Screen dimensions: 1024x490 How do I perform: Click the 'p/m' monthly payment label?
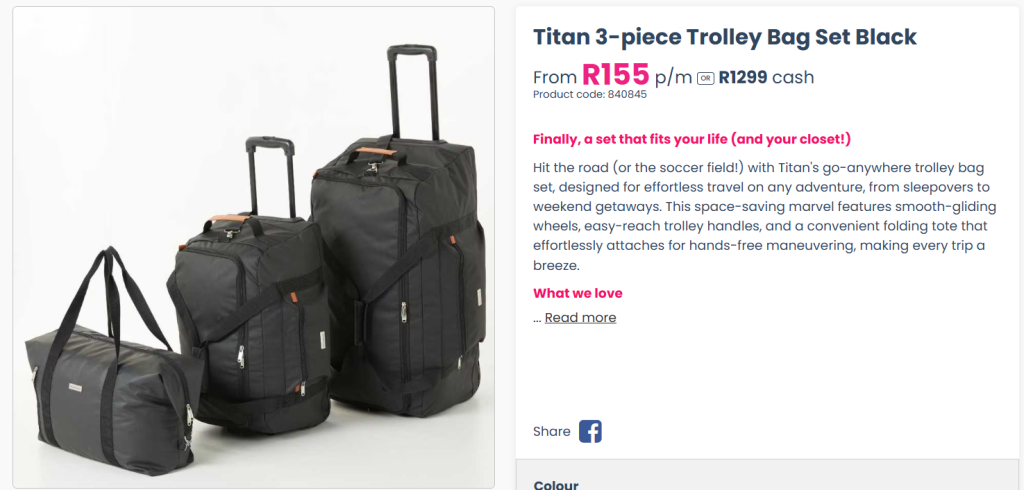click(x=673, y=77)
